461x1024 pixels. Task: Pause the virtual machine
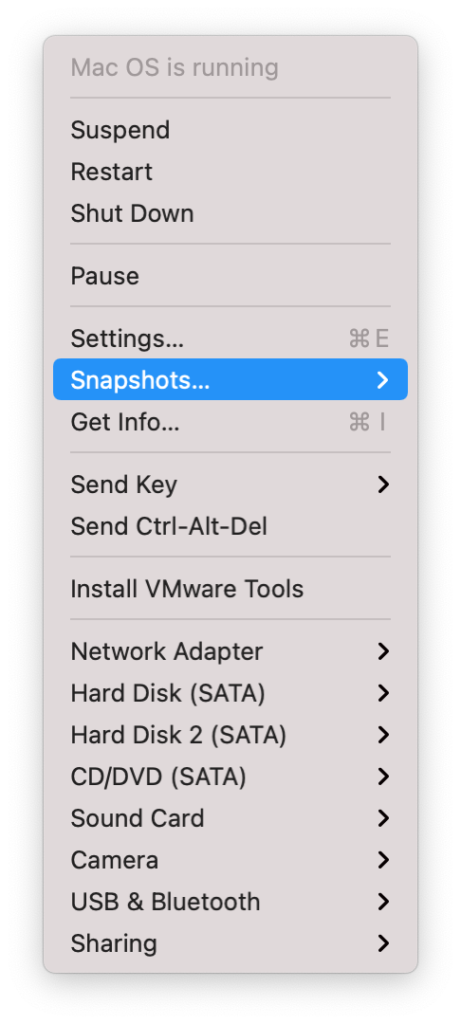[x=230, y=276]
